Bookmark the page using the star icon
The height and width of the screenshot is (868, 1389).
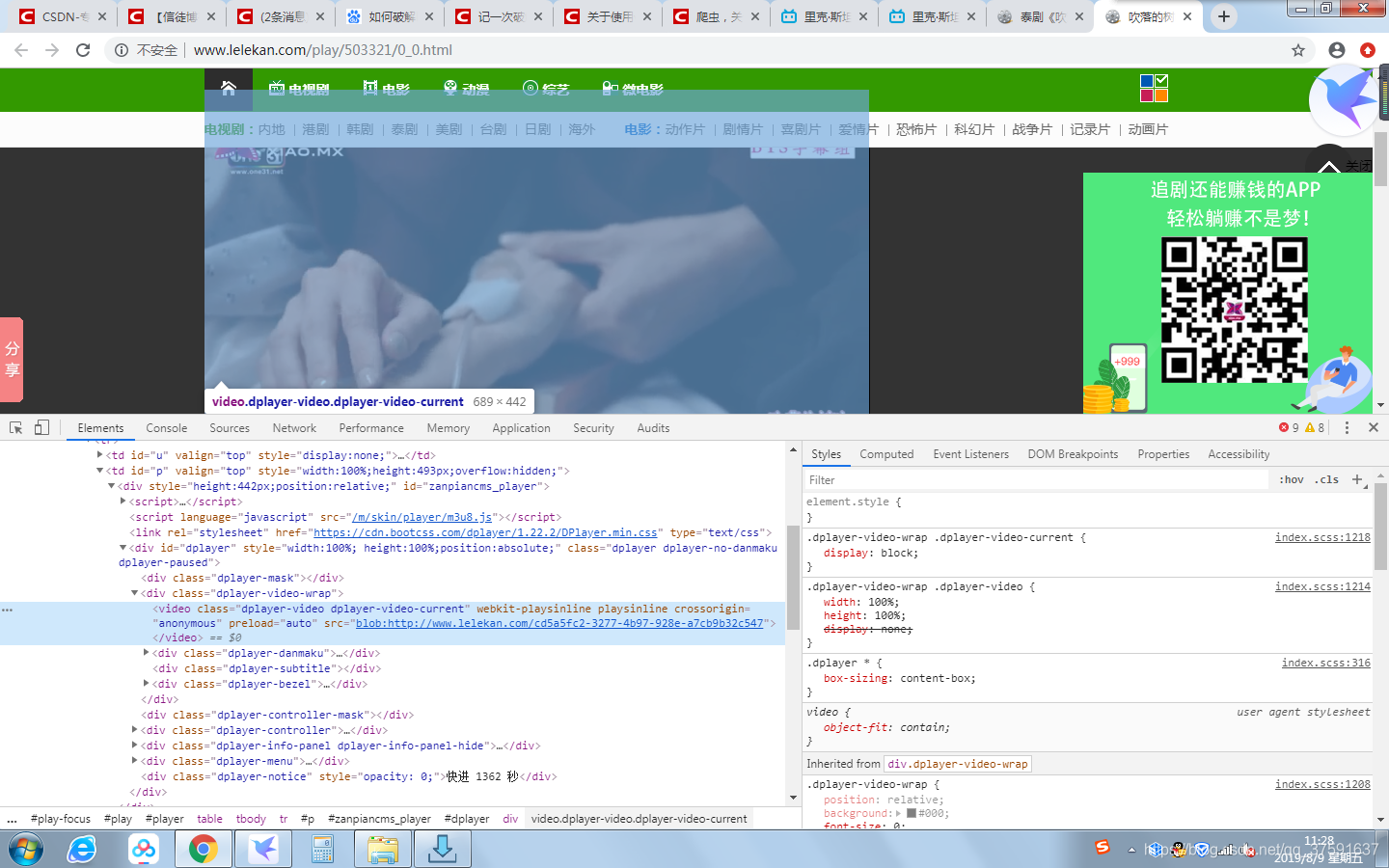tap(1299, 50)
